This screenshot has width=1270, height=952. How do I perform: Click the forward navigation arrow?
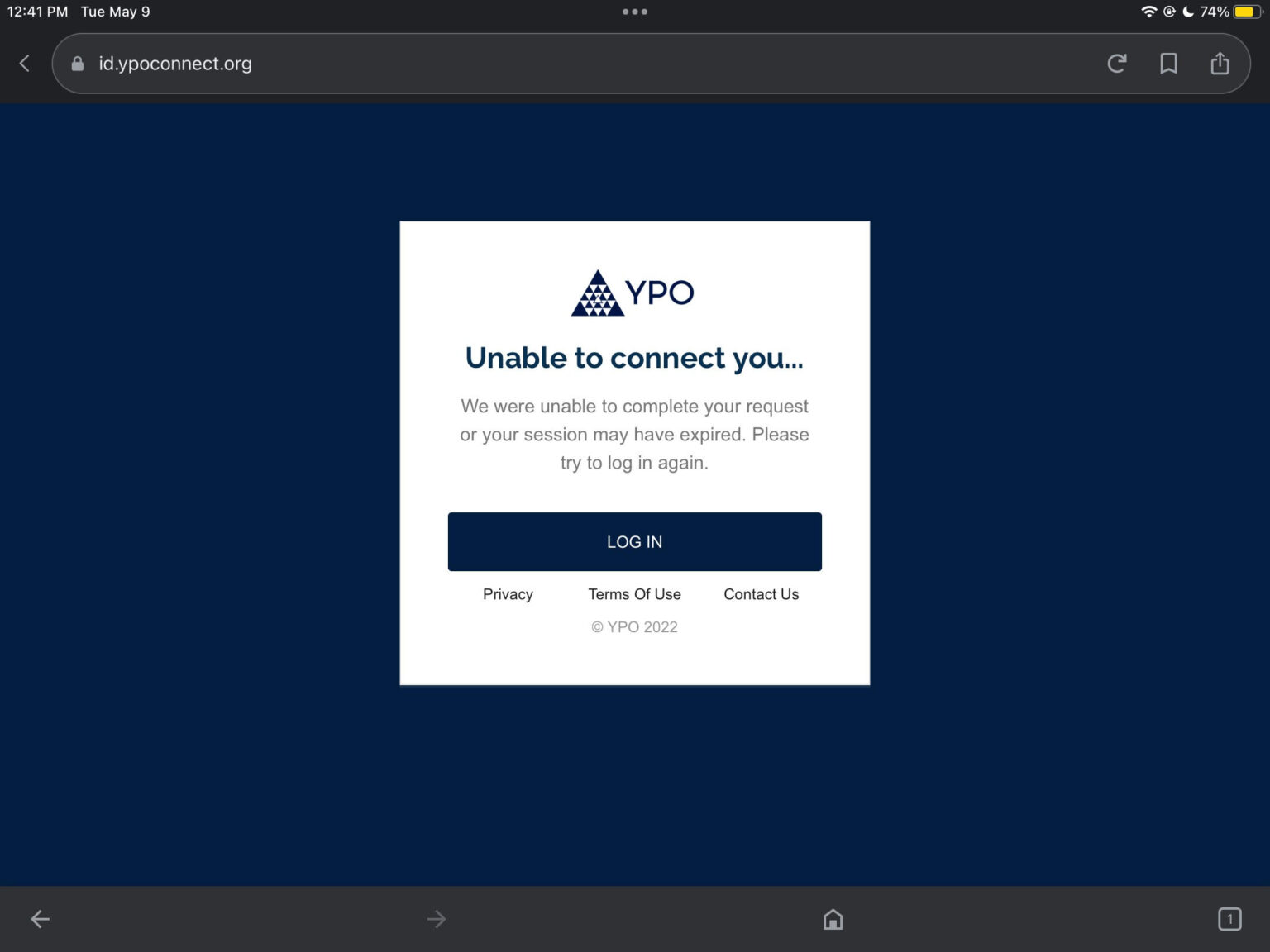436,918
